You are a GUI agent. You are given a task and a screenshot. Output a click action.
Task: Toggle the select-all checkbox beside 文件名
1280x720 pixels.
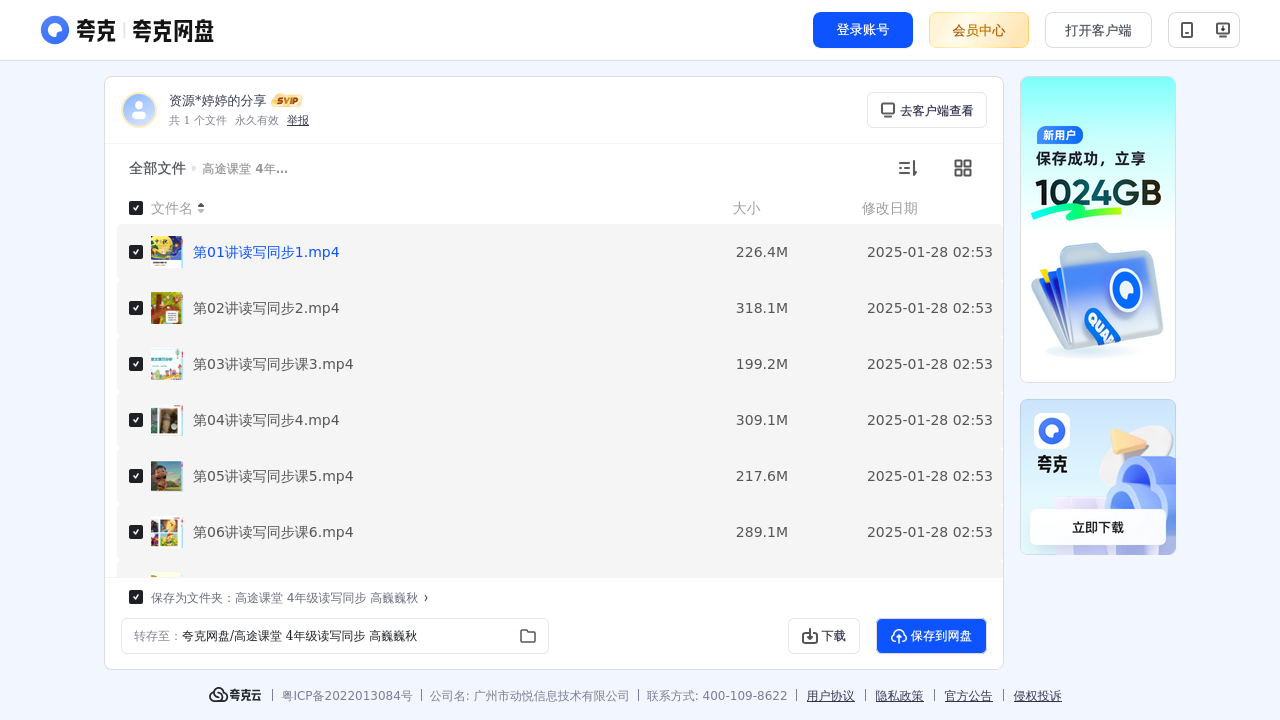[136, 208]
